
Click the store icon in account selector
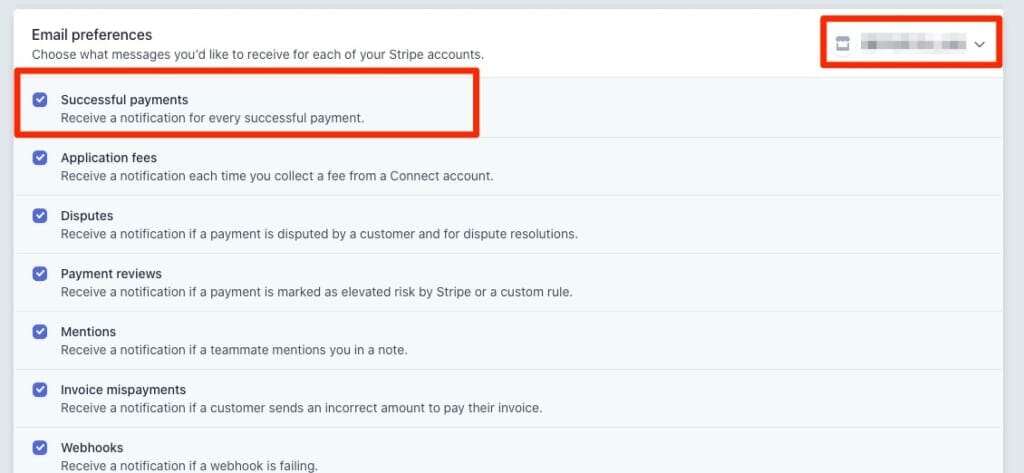click(x=842, y=44)
